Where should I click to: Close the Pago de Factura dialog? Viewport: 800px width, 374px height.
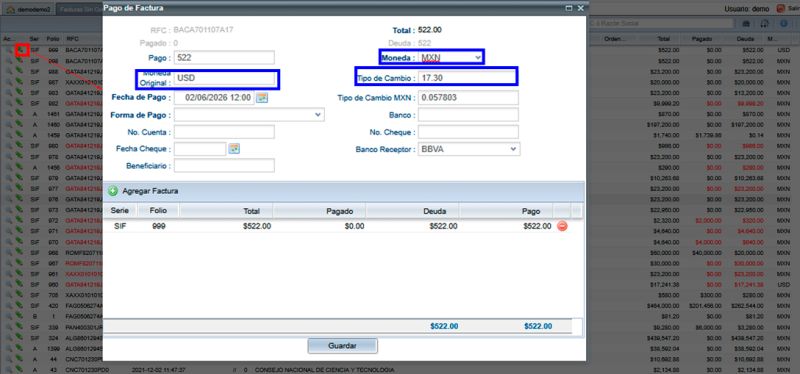tap(581, 8)
